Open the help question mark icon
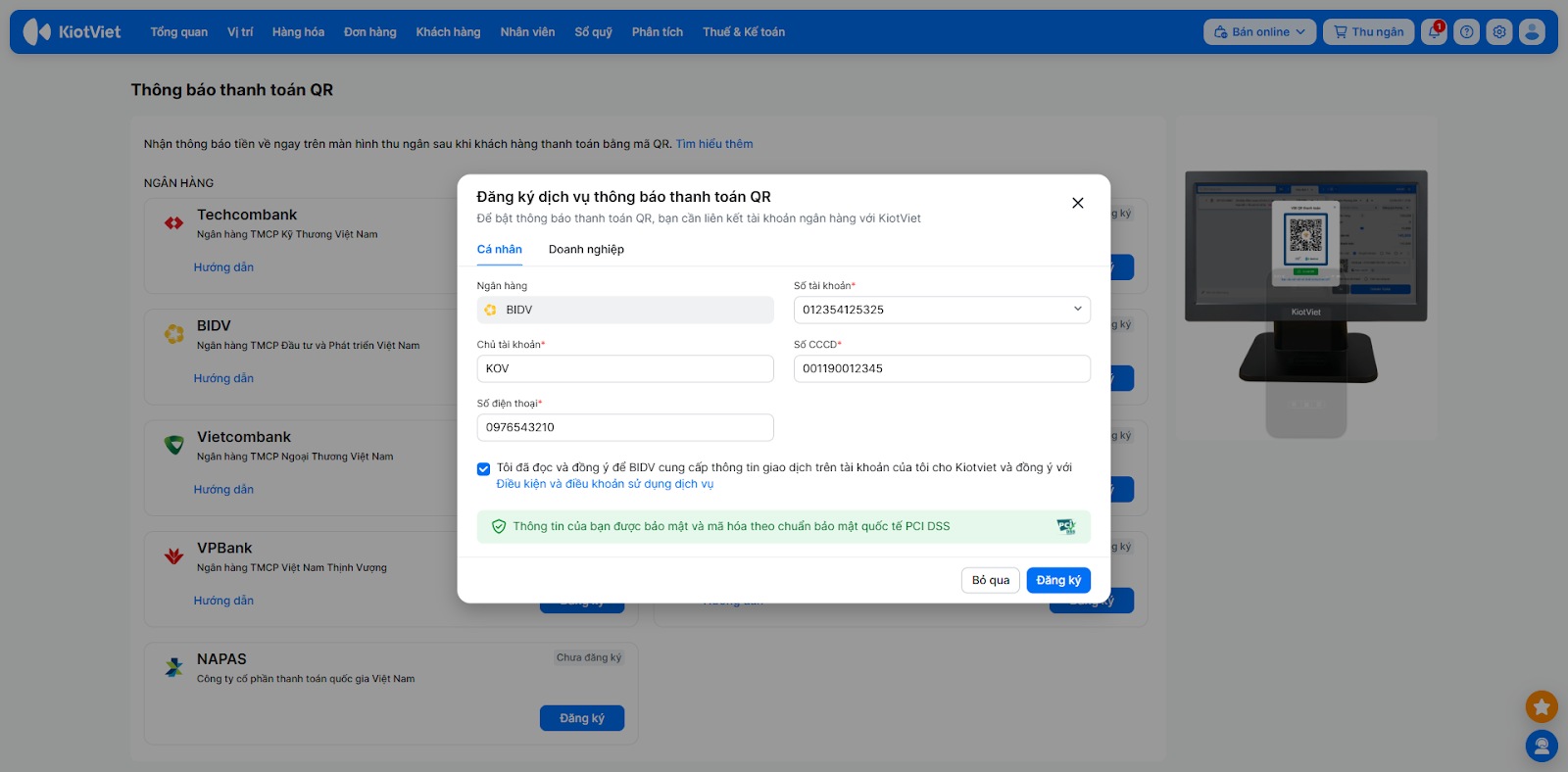 pyautogui.click(x=1467, y=32)
